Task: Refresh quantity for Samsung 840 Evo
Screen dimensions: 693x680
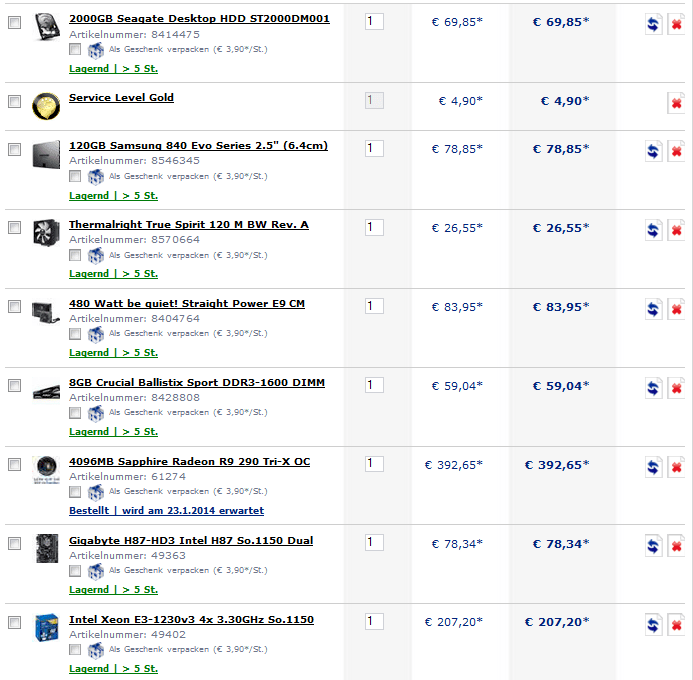Action: click(x=653, y=151)
